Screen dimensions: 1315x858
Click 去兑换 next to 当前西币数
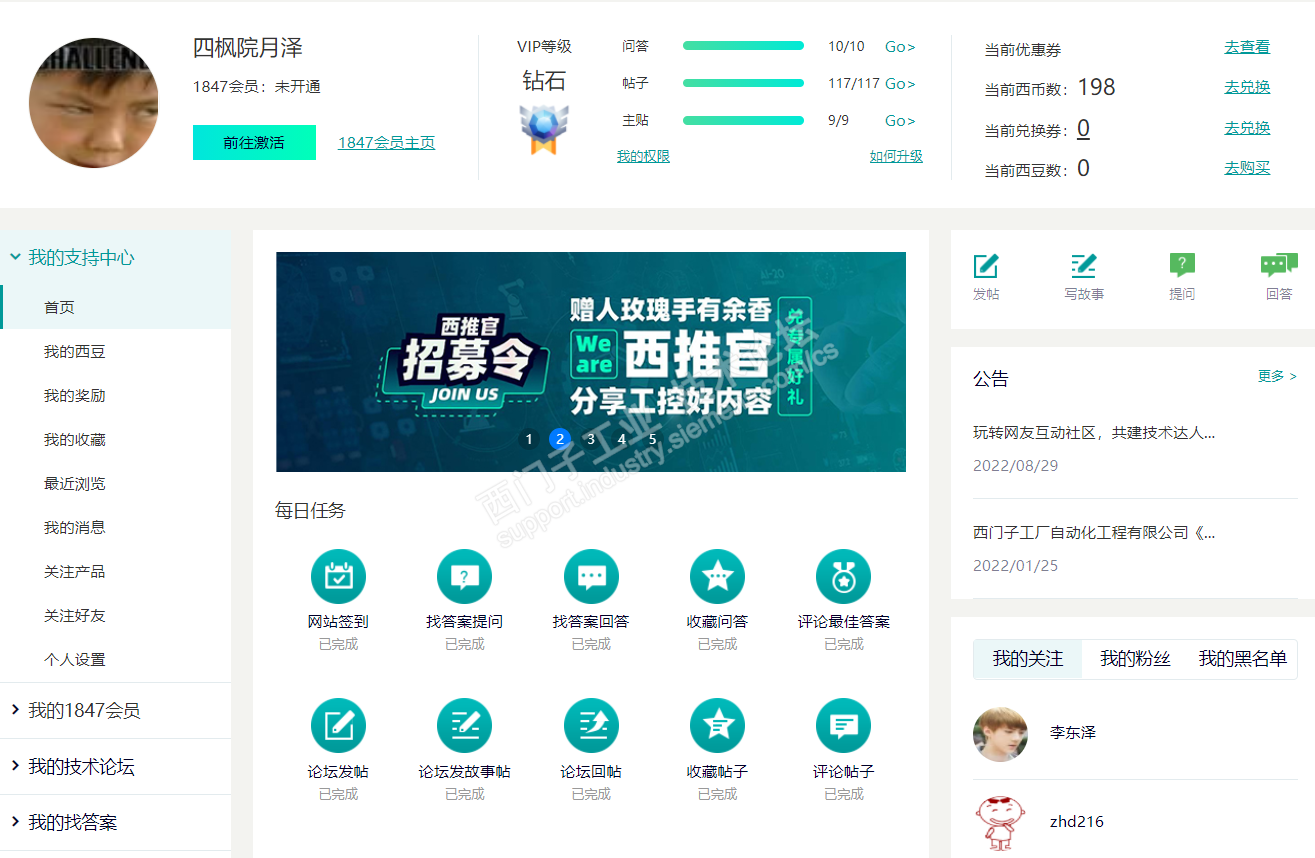pos(1247,87)
